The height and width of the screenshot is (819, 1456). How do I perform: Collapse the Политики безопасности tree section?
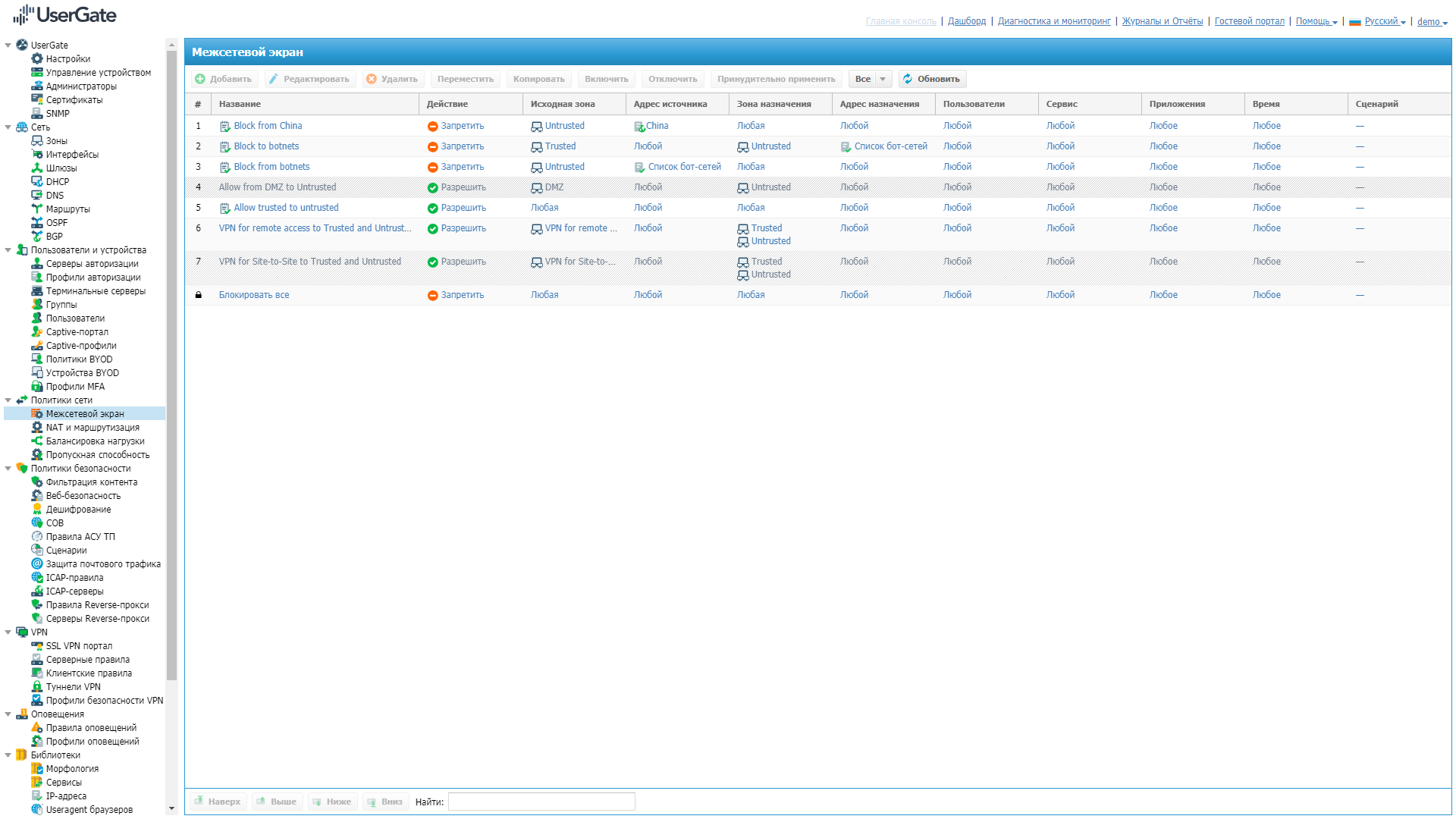click(x=8, y=469)
